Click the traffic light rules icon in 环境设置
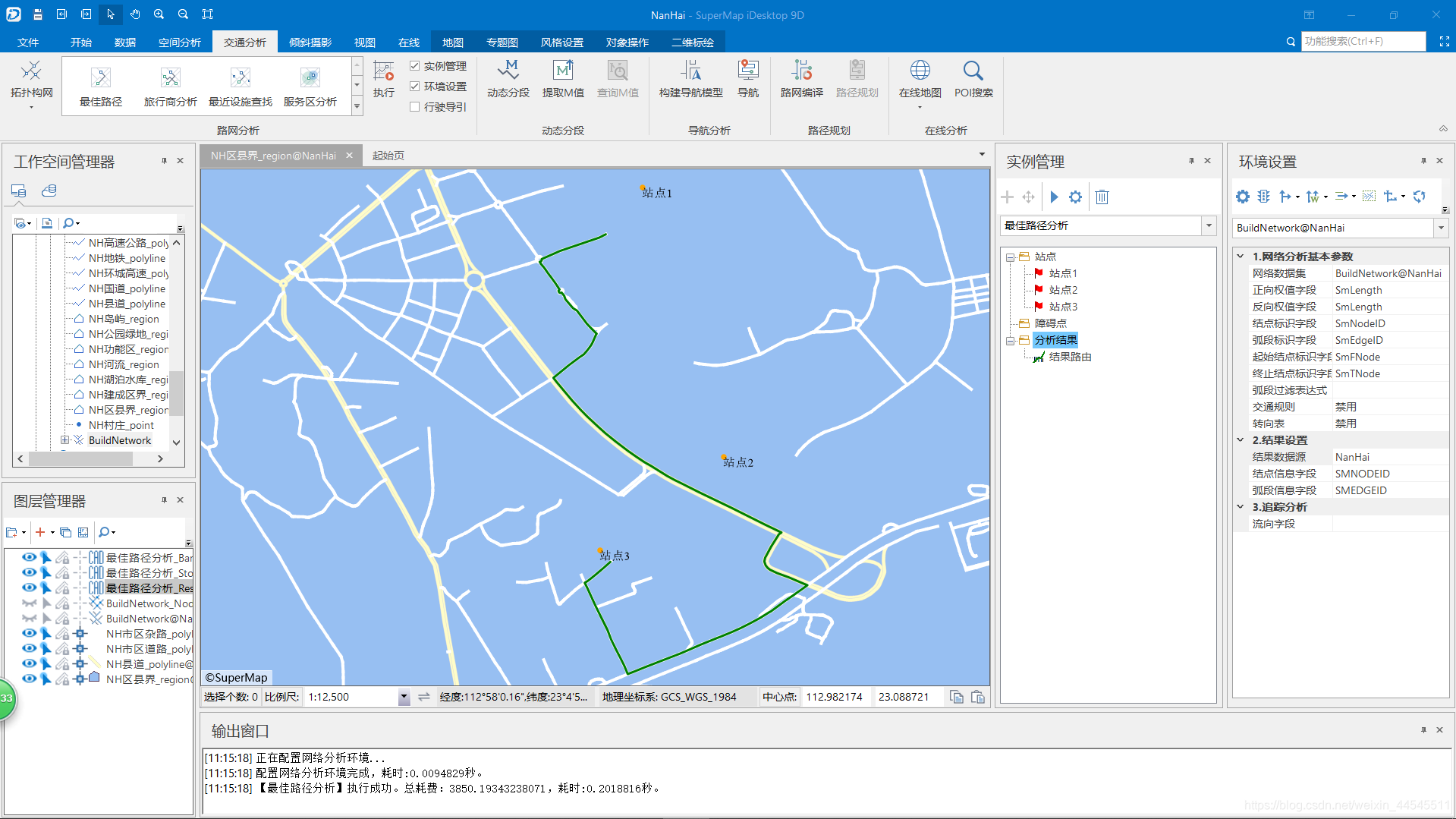The width and height of the screenshot is (1456, 819). pos(1263,197)
